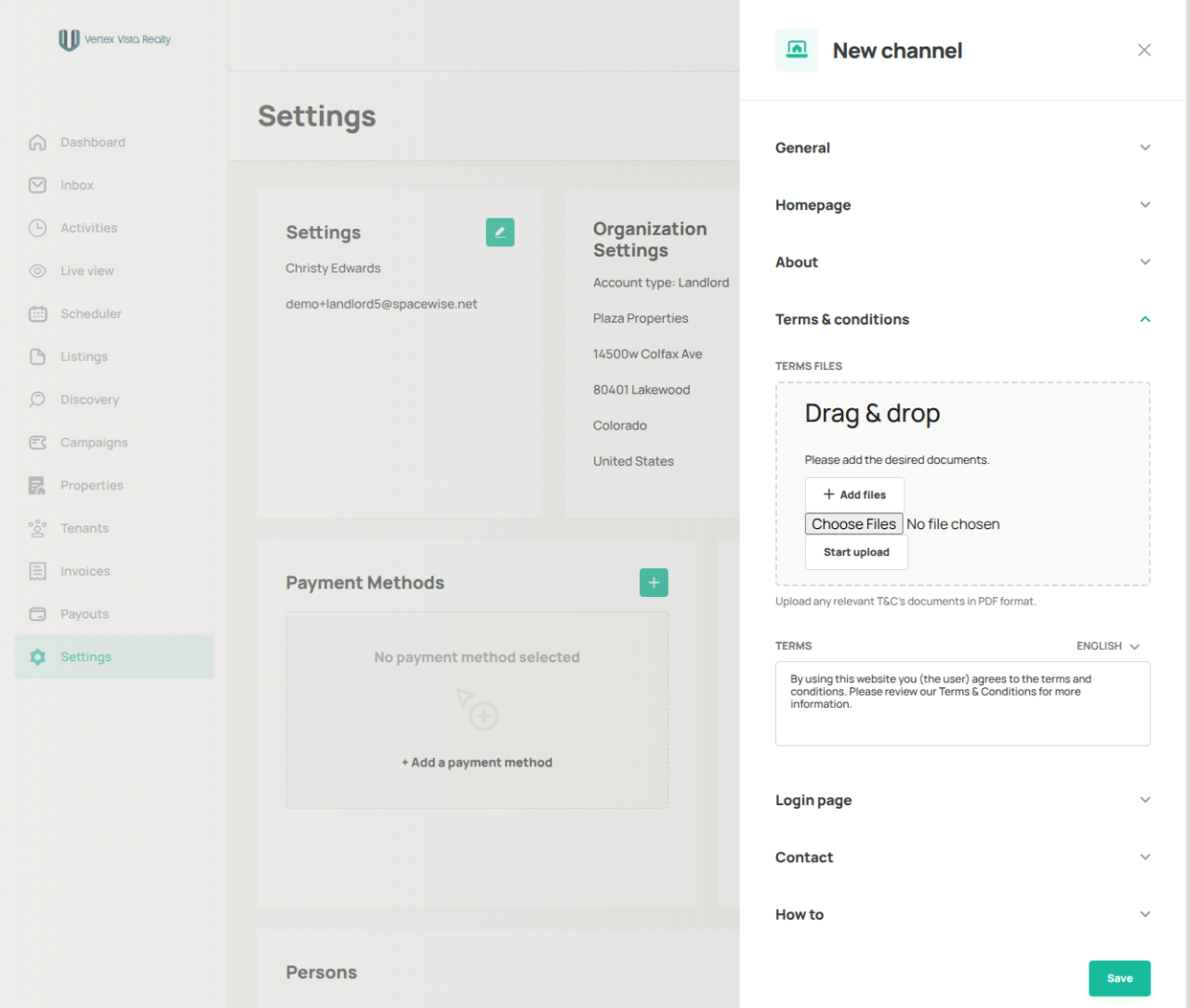This screenshot has height=1008, width=1190.
Task: Select Listings in the sidebar
Action: click(x=113, y=356)
